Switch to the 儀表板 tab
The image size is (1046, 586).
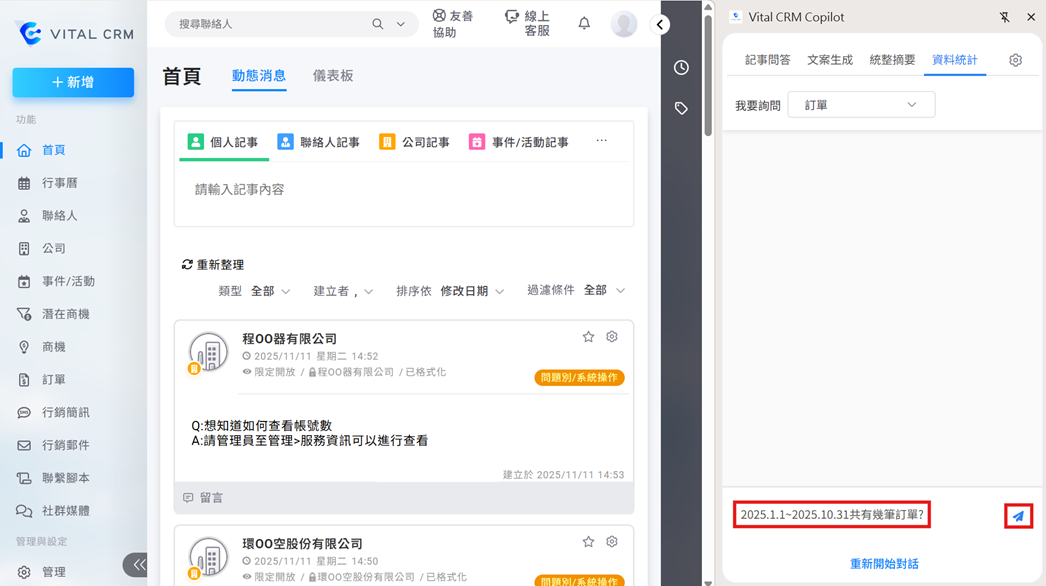pos(333,76)
